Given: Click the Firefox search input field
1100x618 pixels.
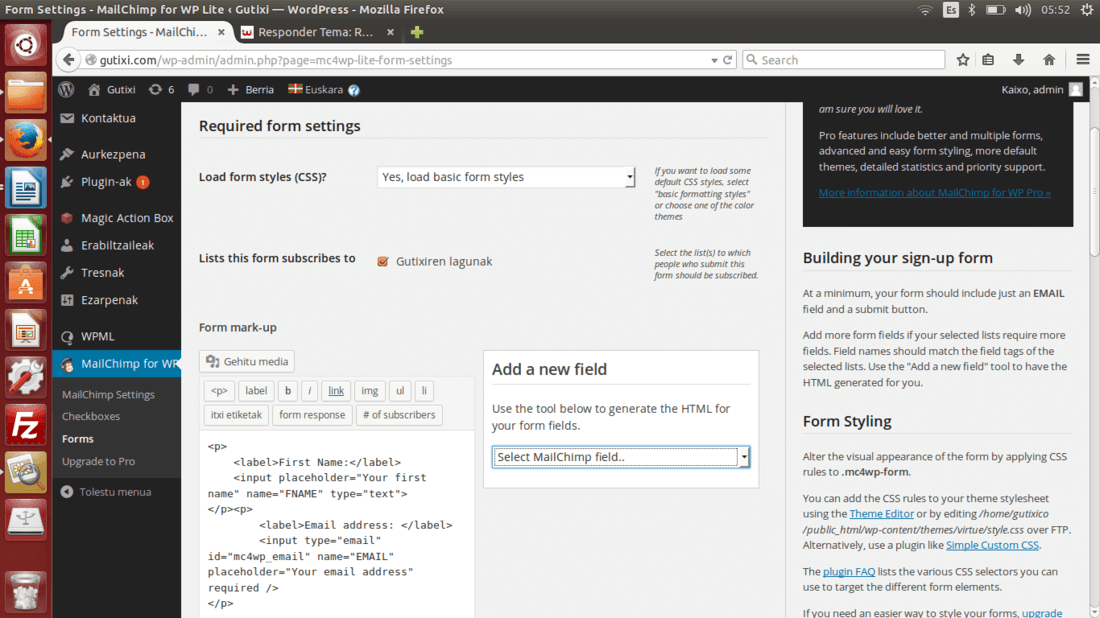Looking at the screenshot, I should (x=844, y=60).
